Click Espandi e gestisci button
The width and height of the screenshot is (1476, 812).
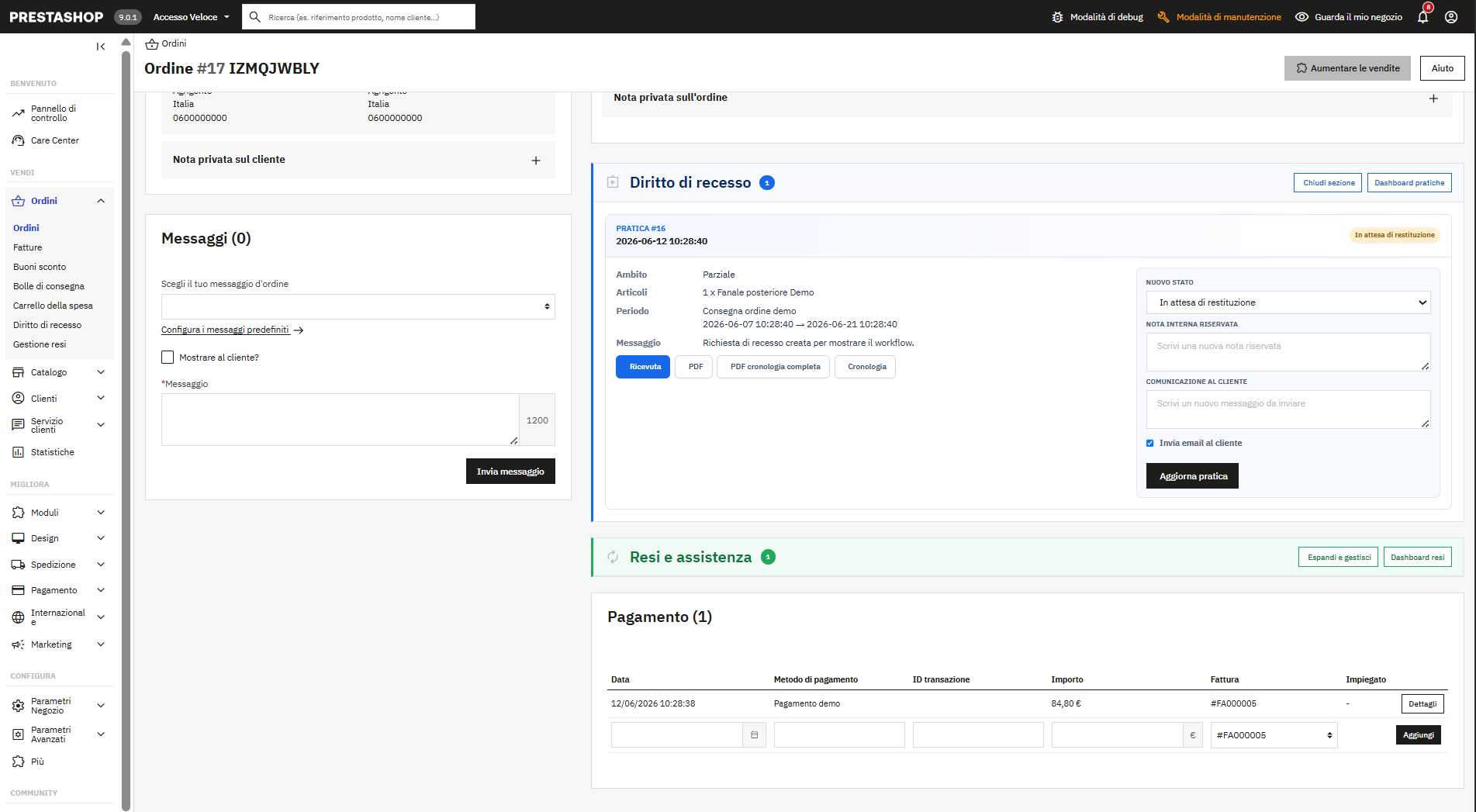1338,558
